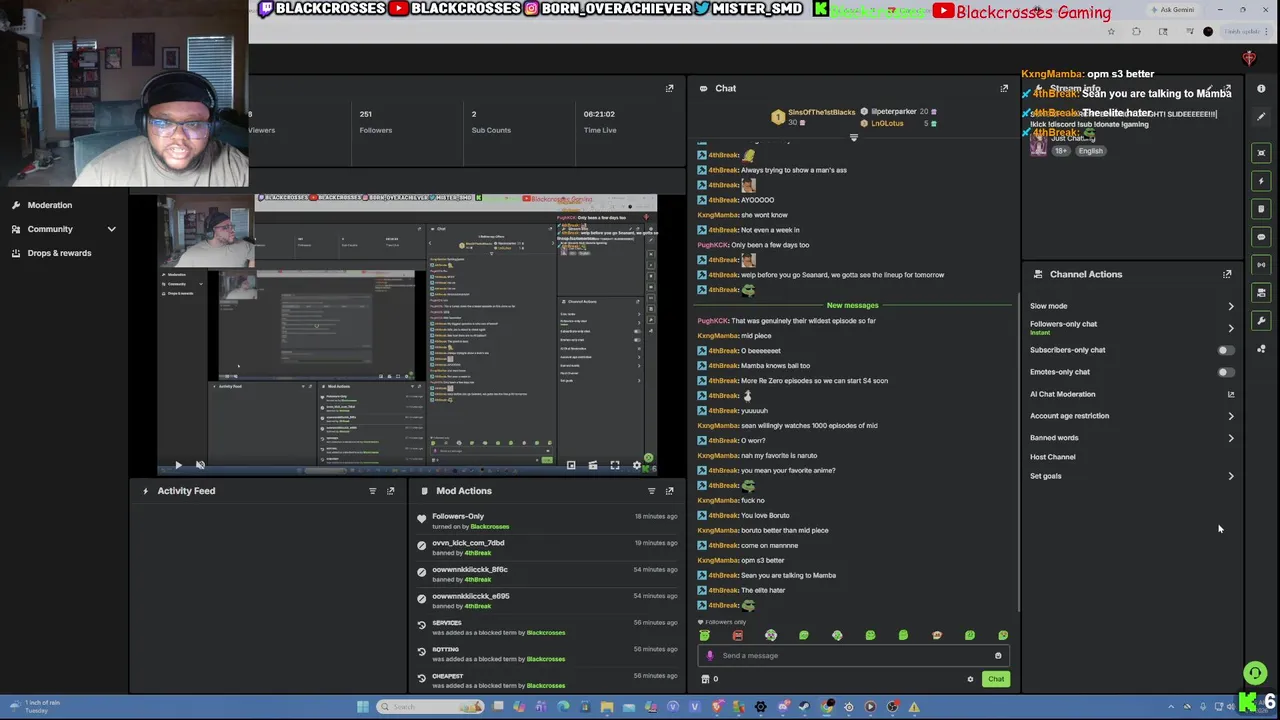
Task: Click the Send a message field
Action: pyautogui.click(x=852, y=656)
